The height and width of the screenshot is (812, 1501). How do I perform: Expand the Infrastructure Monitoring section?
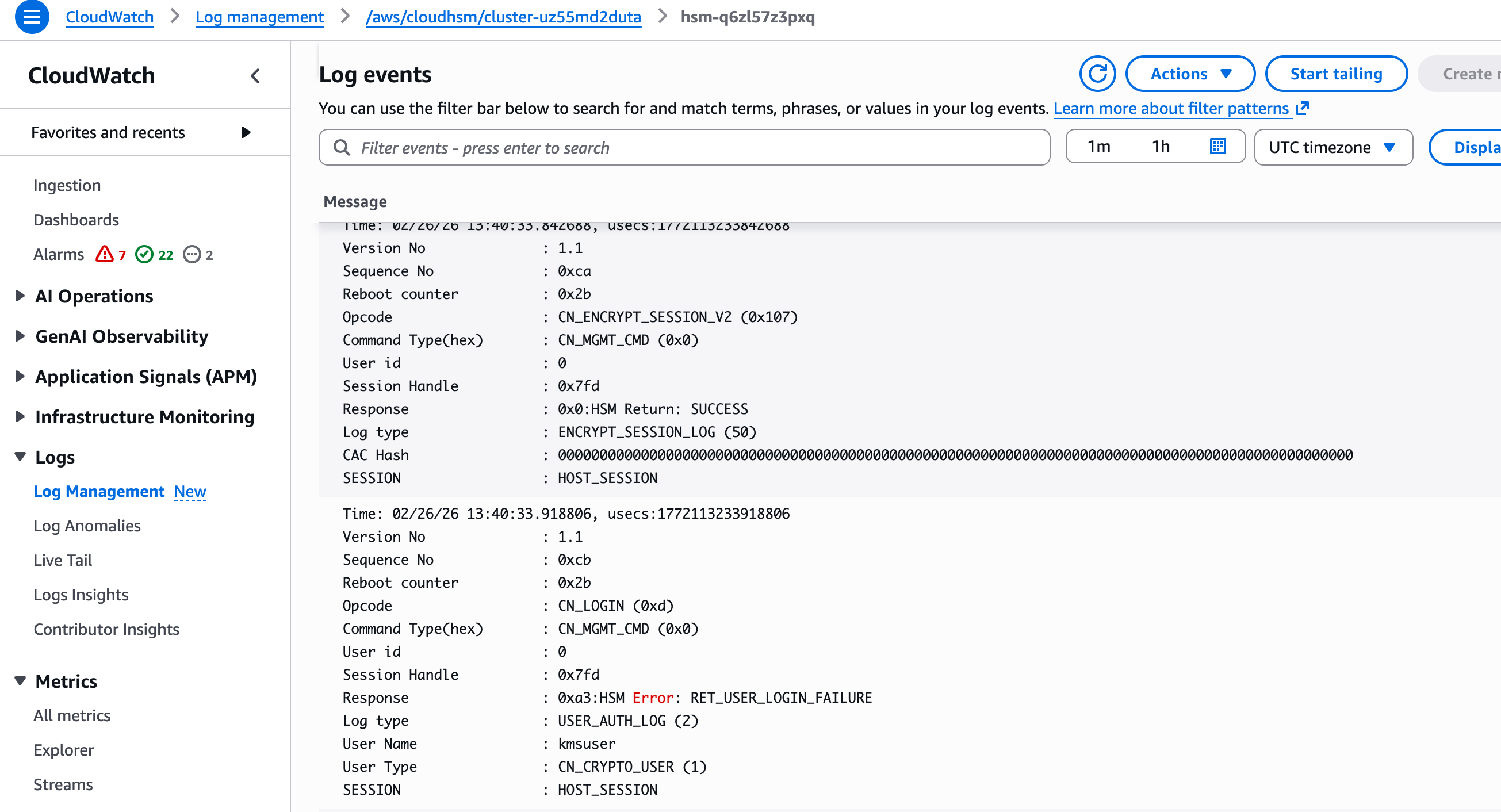pyautogui.click(x=20, y=416)
